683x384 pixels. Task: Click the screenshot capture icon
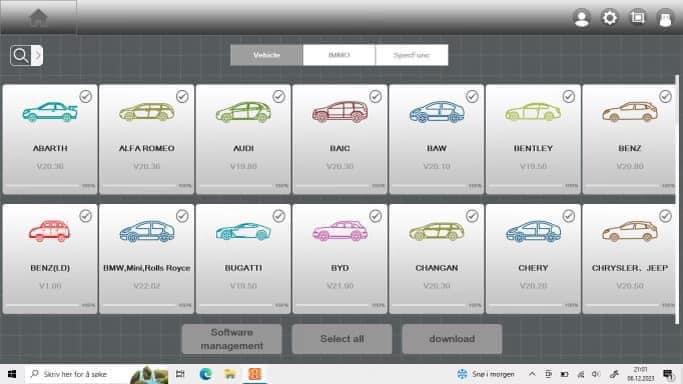638,17
